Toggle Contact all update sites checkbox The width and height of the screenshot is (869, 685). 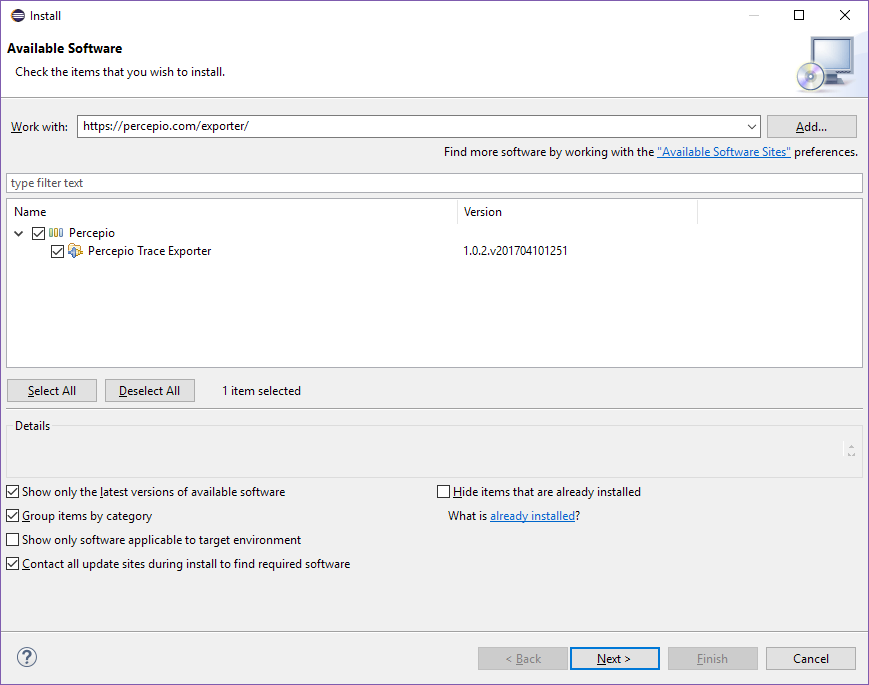(13, 564)
